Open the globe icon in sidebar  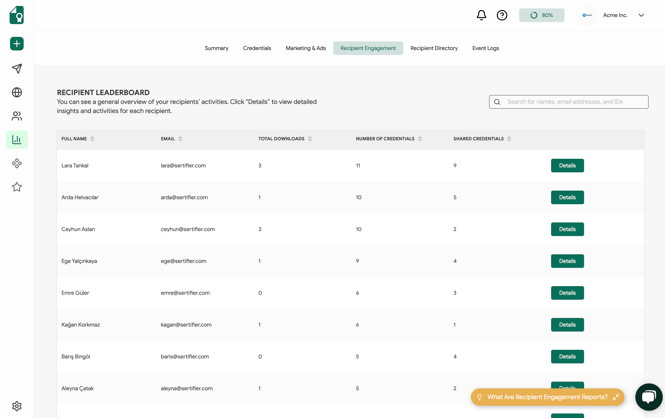pos(17,92)
